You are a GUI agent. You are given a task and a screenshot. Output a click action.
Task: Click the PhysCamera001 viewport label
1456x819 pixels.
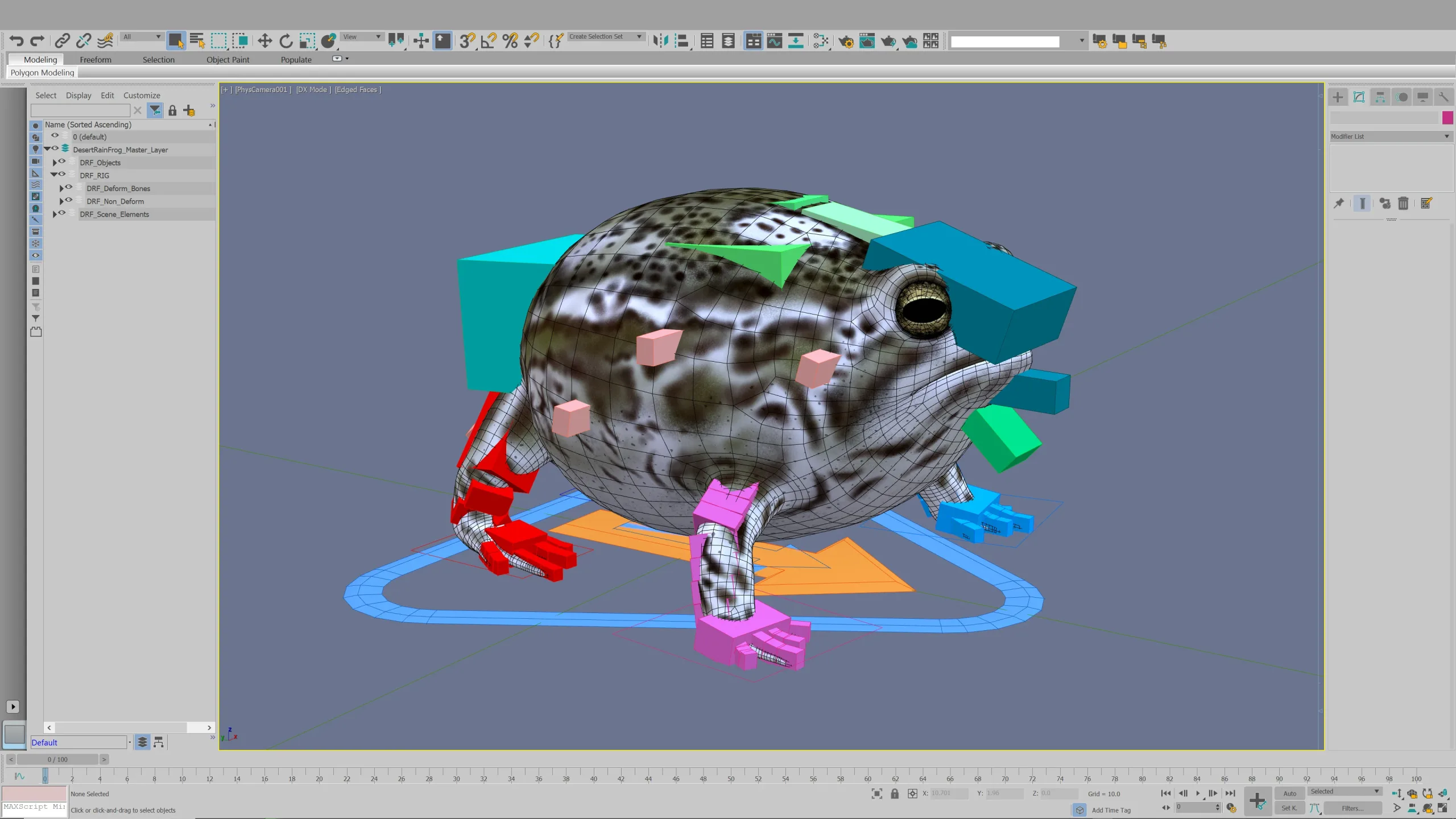coord(262,89)
